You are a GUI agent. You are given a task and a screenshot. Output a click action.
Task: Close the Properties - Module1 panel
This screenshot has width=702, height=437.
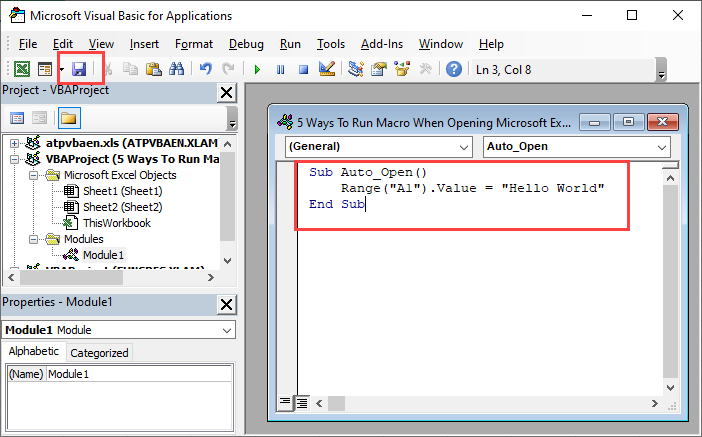(227, 304)
